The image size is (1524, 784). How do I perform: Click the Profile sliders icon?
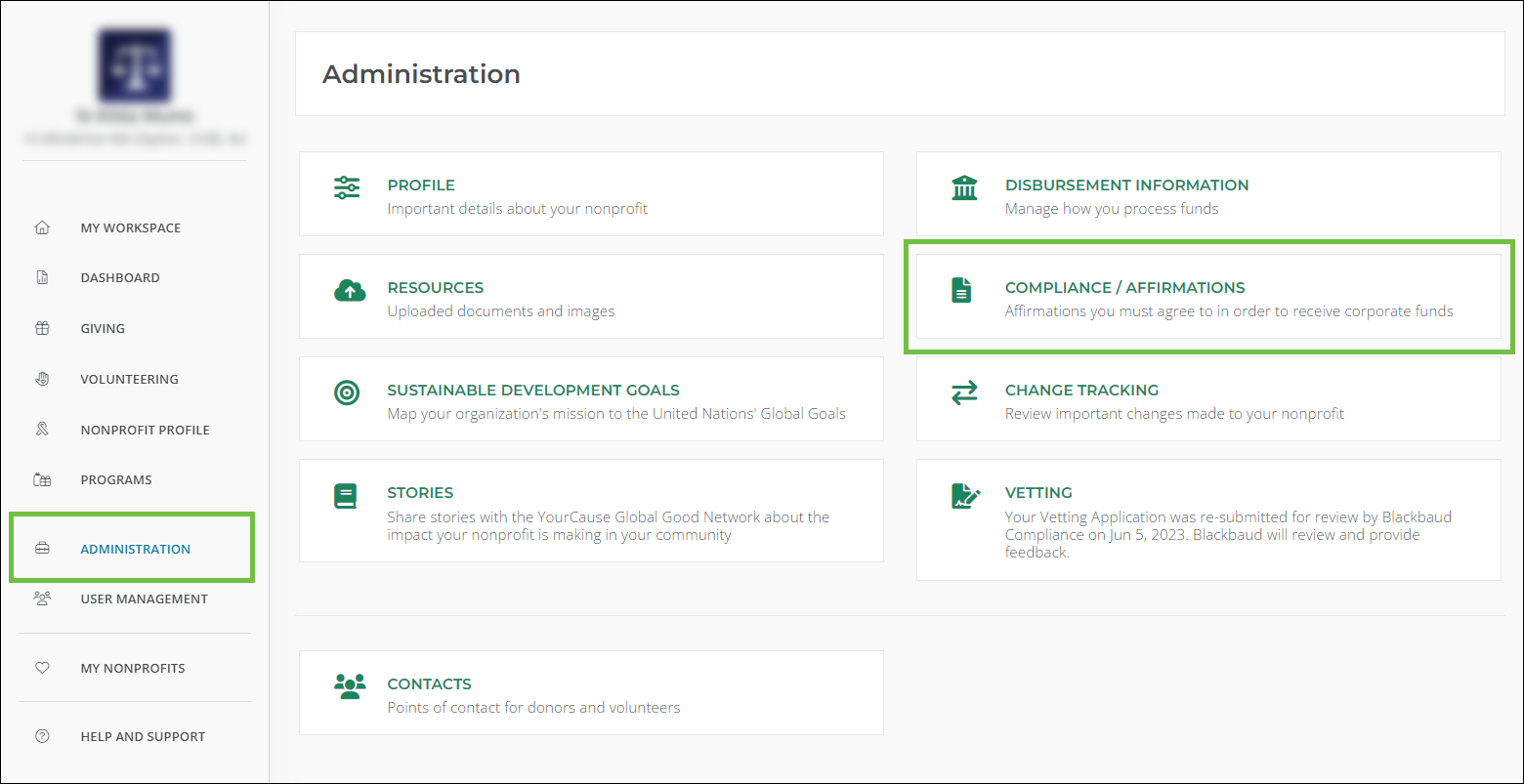(x=347, y=187)
